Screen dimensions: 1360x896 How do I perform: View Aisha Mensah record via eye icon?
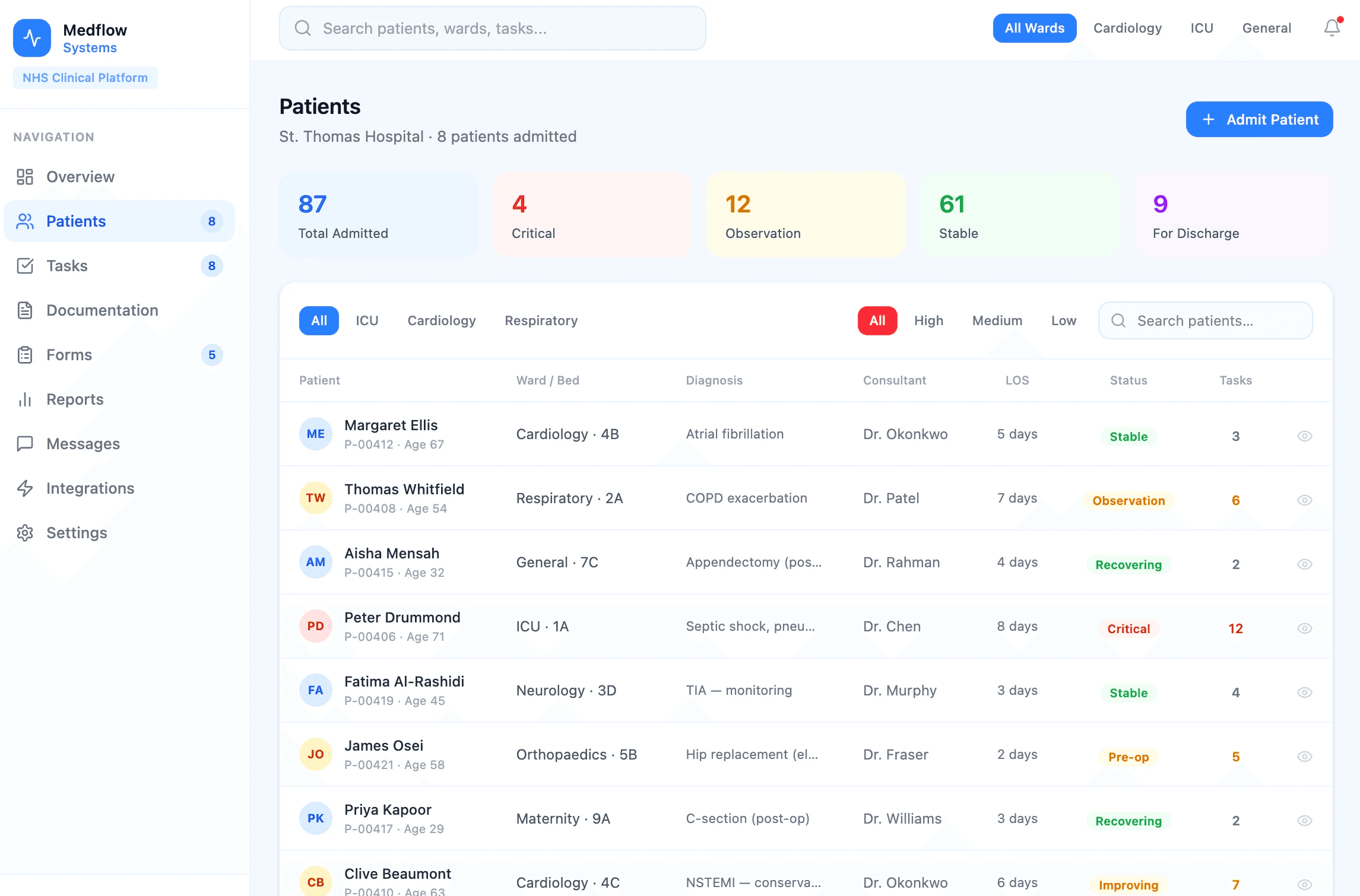pyautogui.click(x=1304, y=564)
